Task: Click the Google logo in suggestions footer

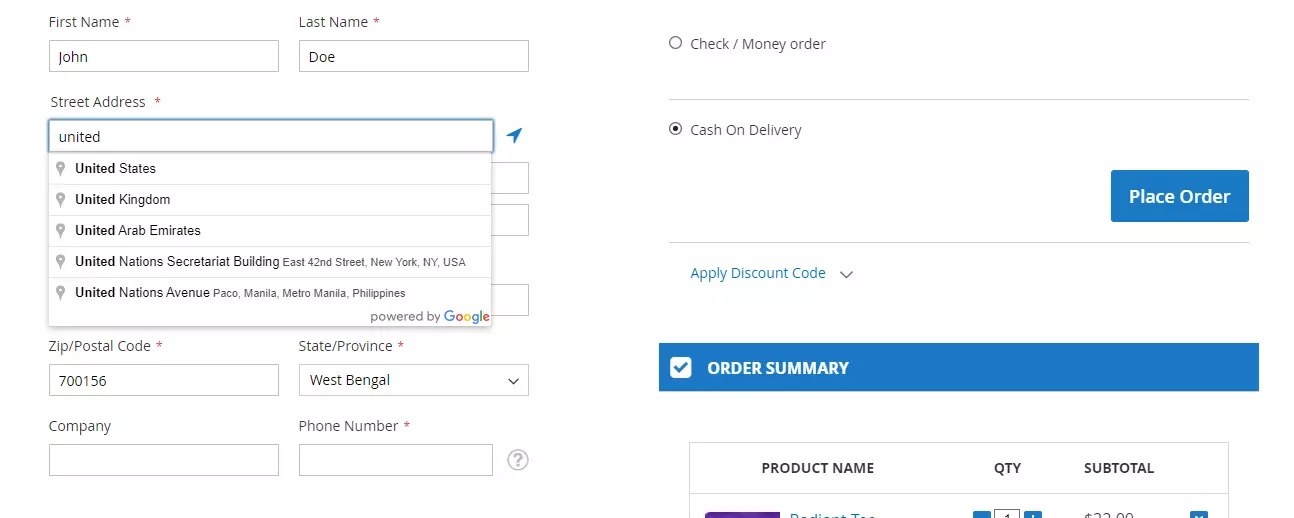Action: click(x=467, y=316)
